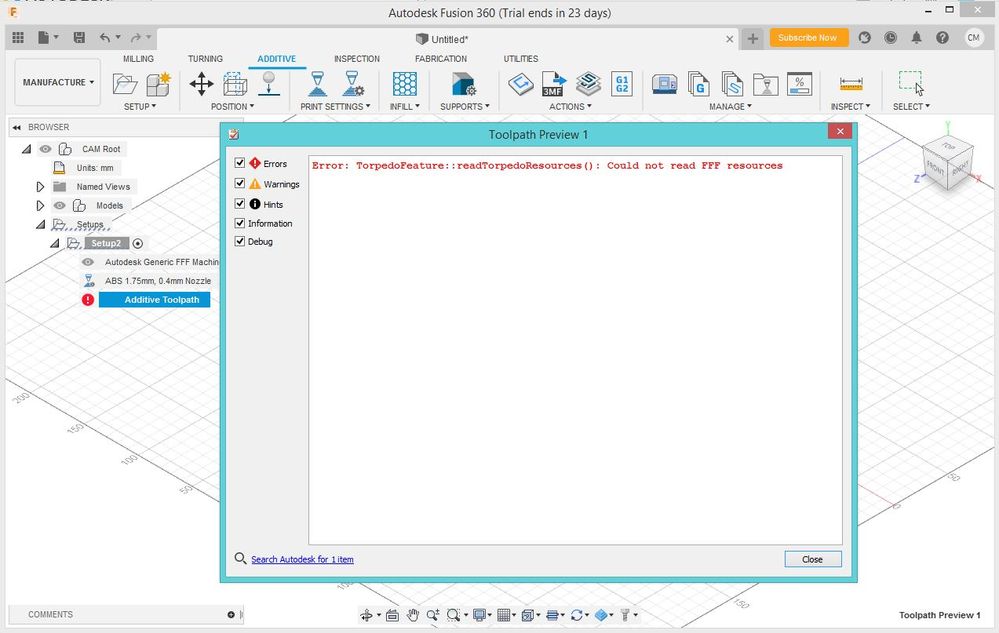Open the CM user profile avatar

(x=974, y=38)
